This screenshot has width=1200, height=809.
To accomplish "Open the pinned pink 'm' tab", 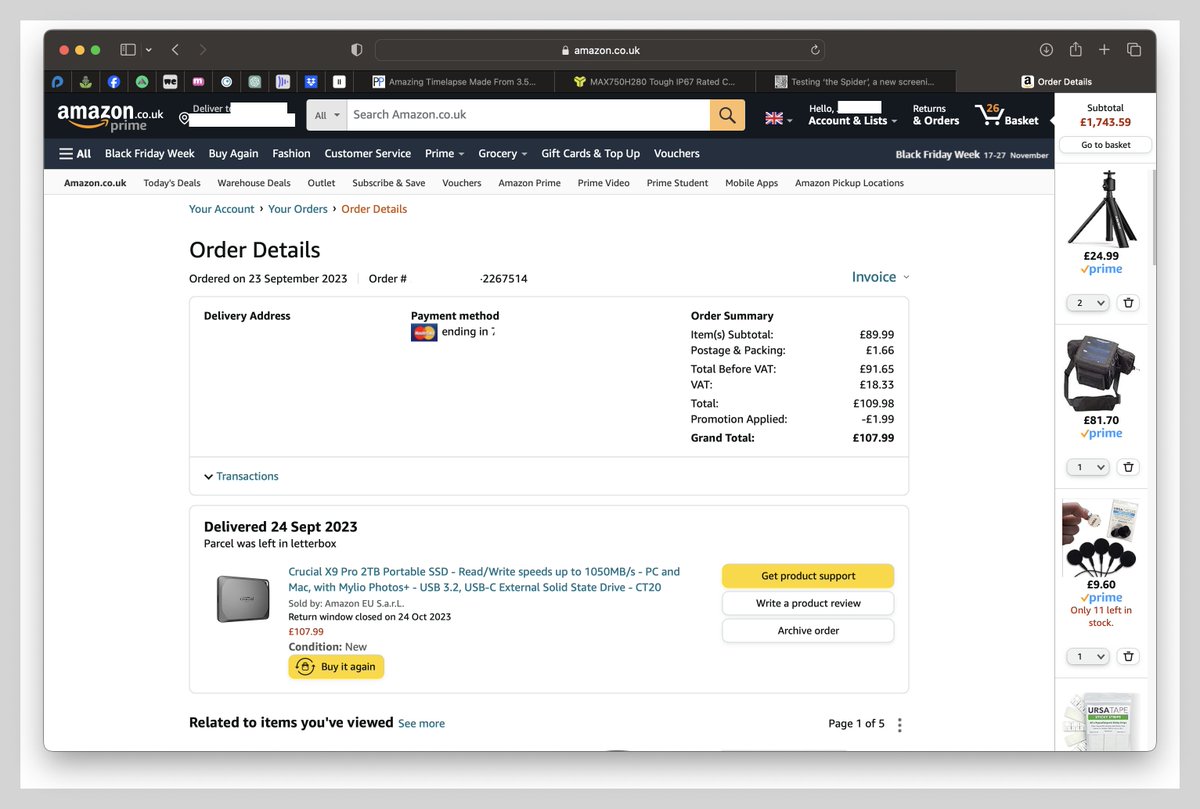I will (198, 81).
